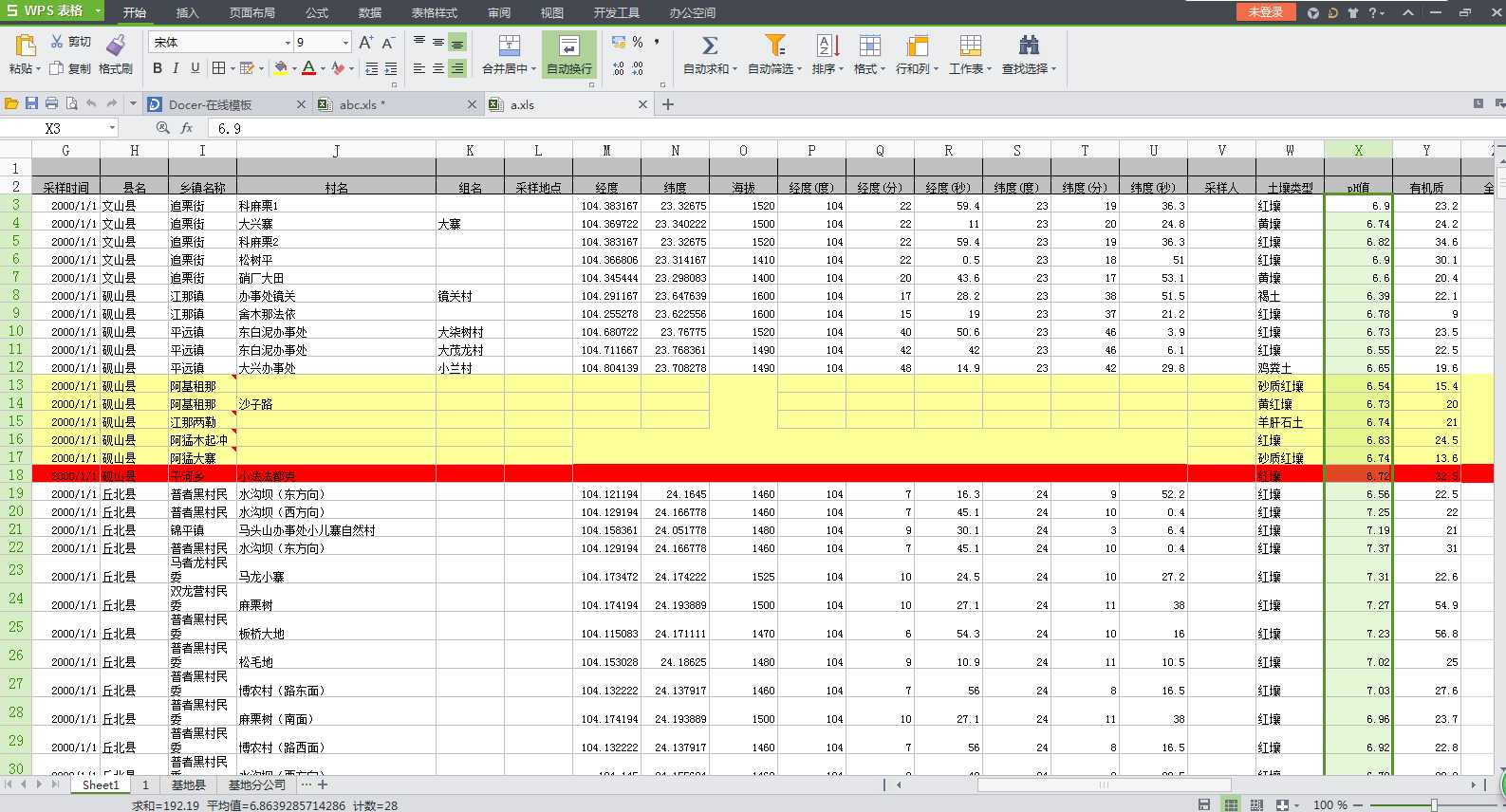The image size is (1506, 812).
Task: Select column header X
Action: tap(1358, 150)
